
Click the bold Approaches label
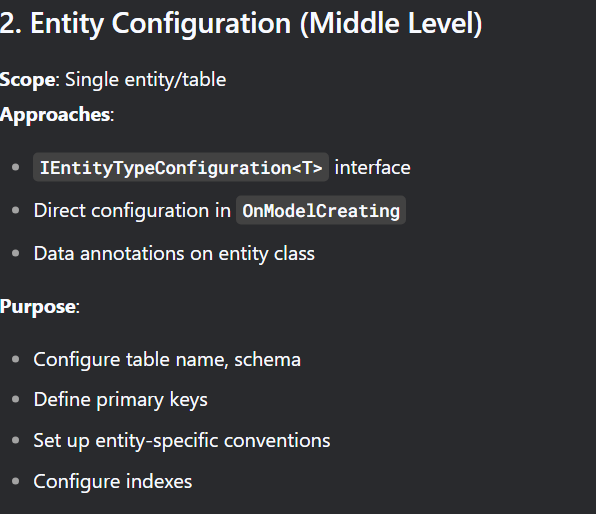(55, 114)
